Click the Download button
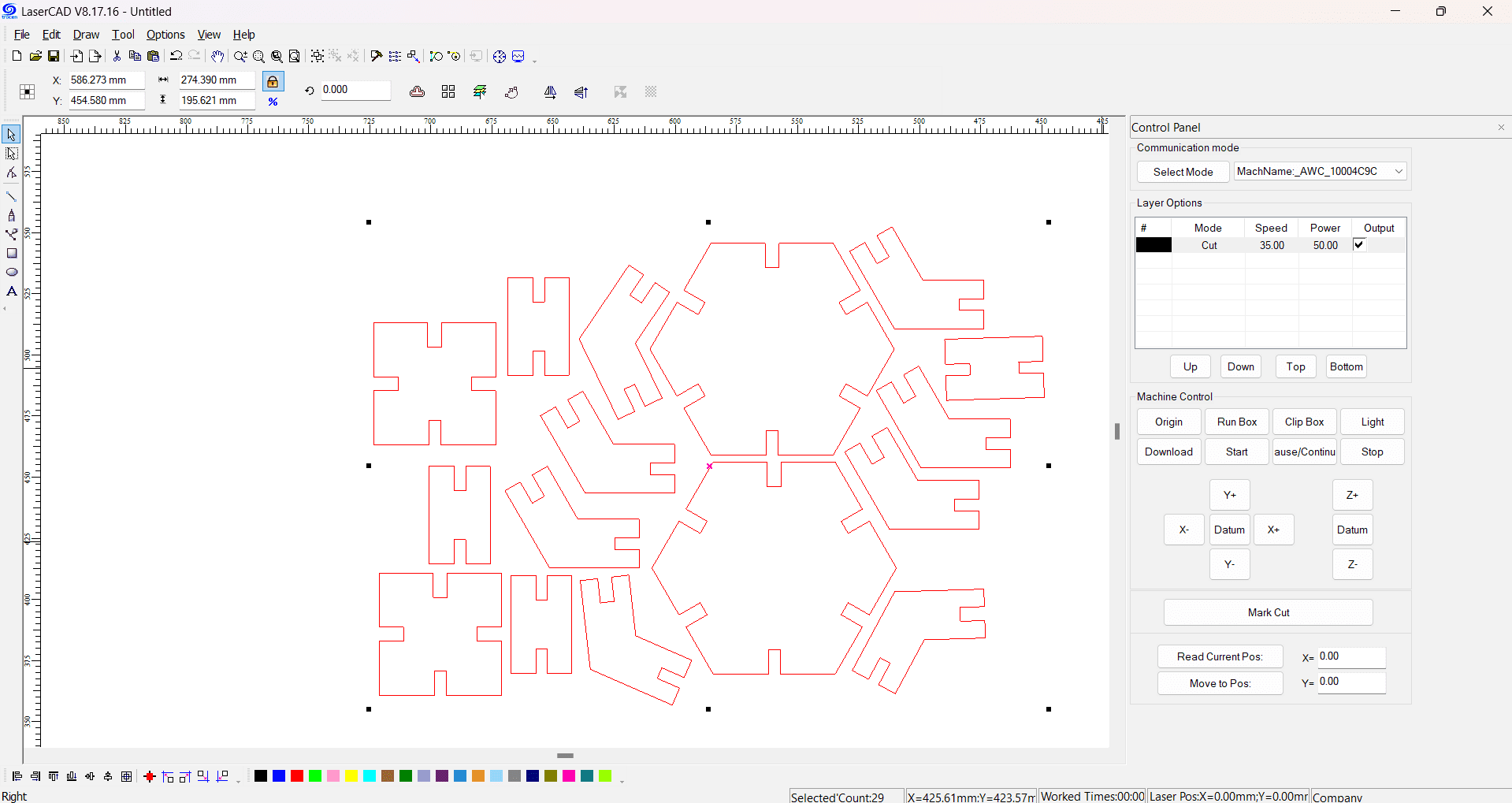1512x803 pixels. [x=1168, y=452]
